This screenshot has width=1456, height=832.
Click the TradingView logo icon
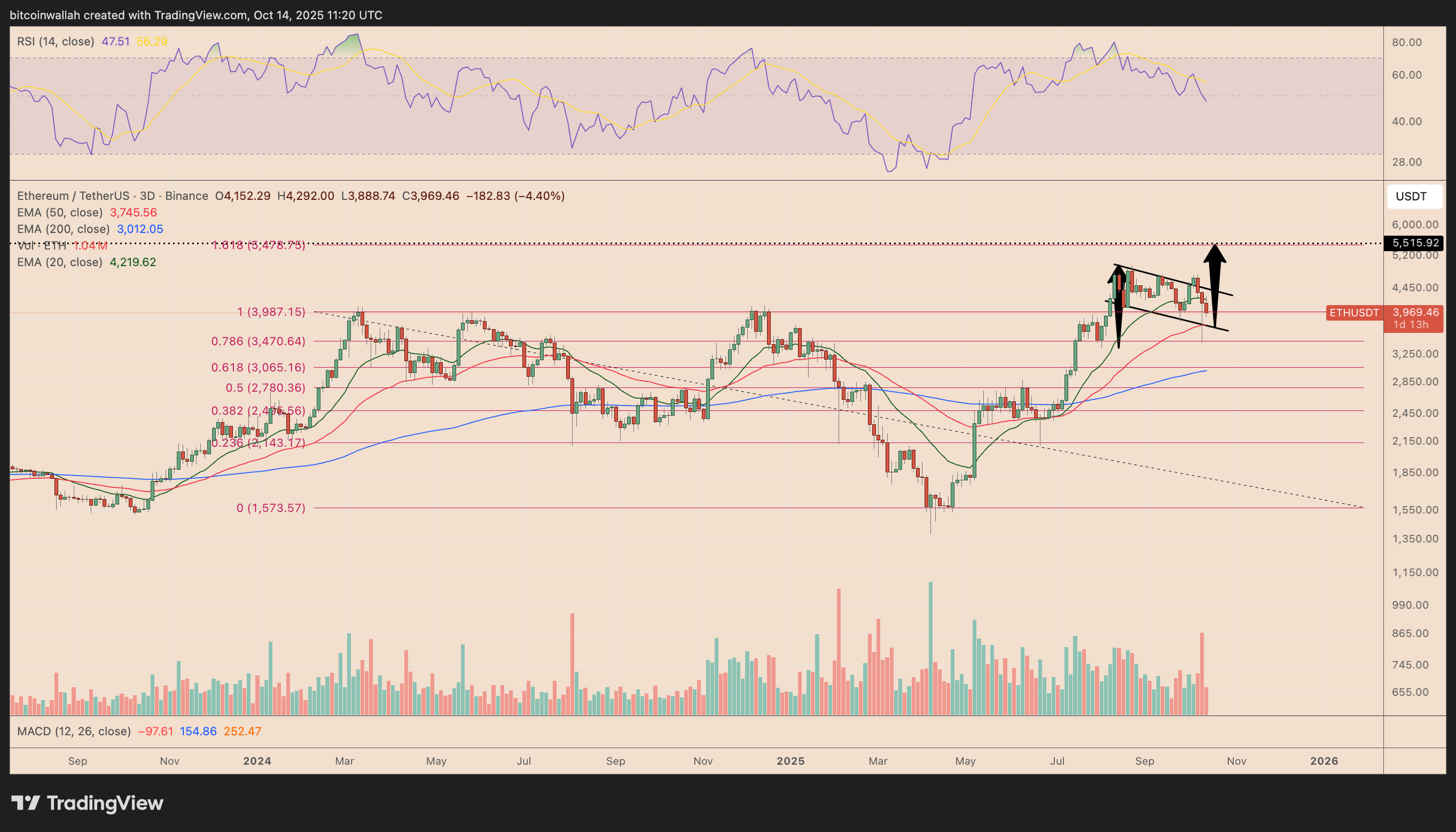point(26,803)
